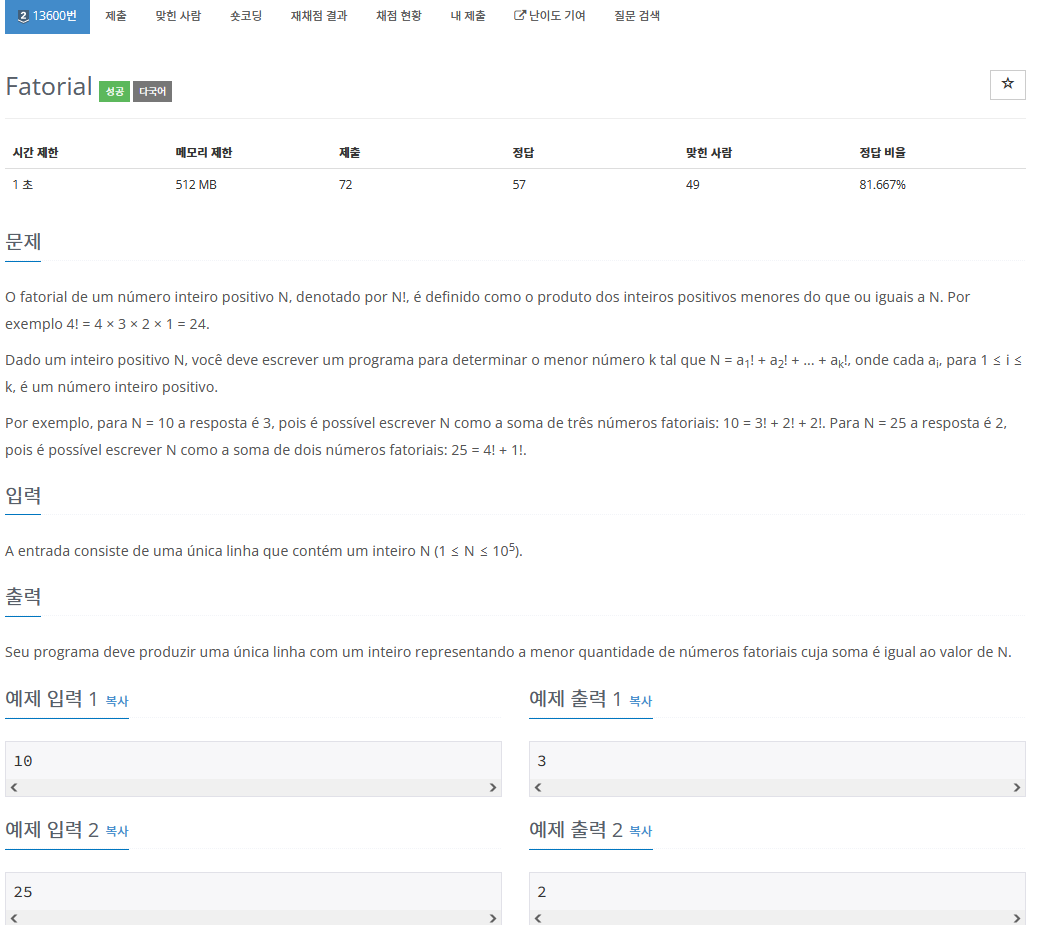
Task: Click the example output value 2
Action: 542,892
